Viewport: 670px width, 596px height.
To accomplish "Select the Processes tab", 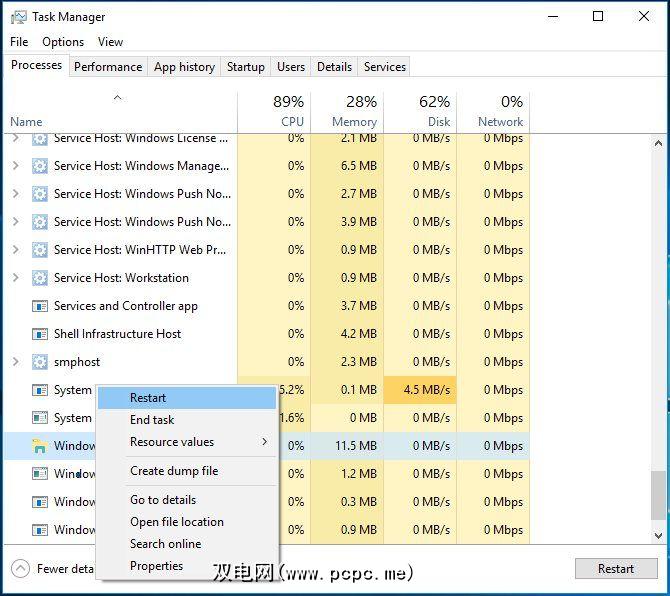I will [x=36, y=65].
